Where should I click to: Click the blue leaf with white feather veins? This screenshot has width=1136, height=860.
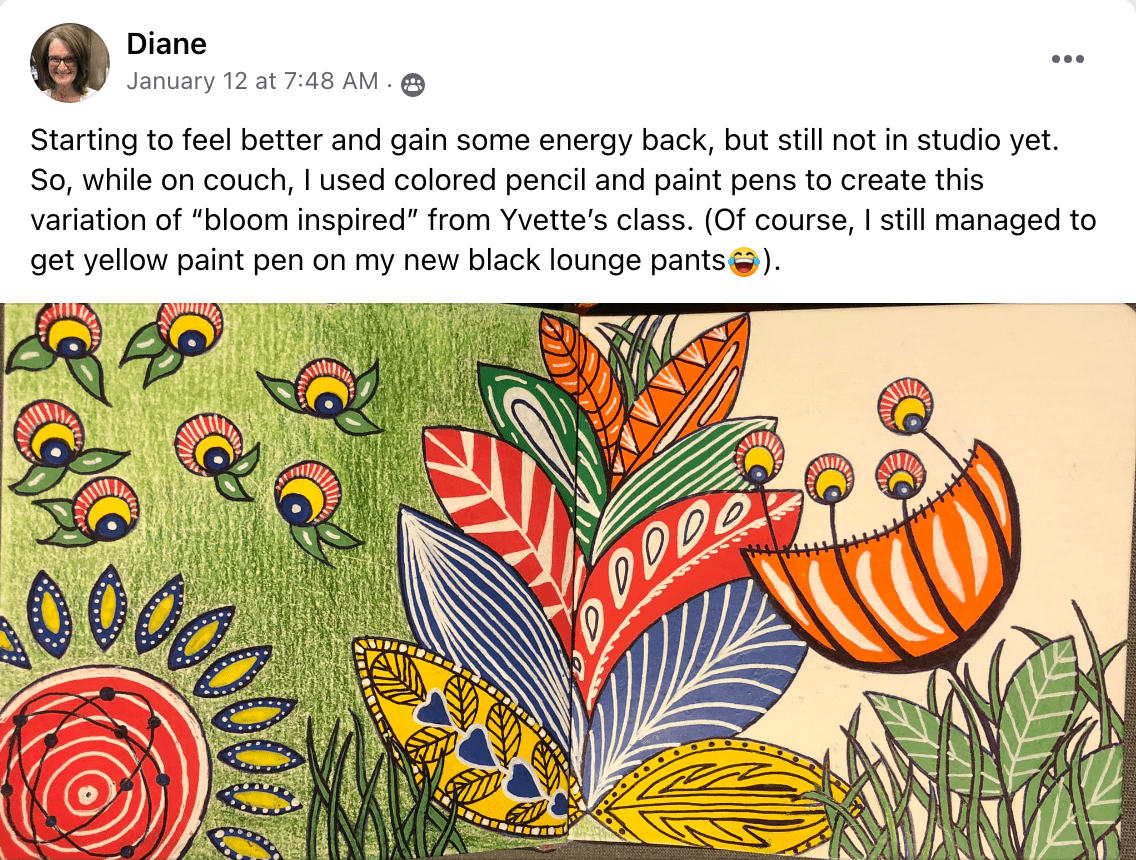pyautogui.click(x=690, y=680)
